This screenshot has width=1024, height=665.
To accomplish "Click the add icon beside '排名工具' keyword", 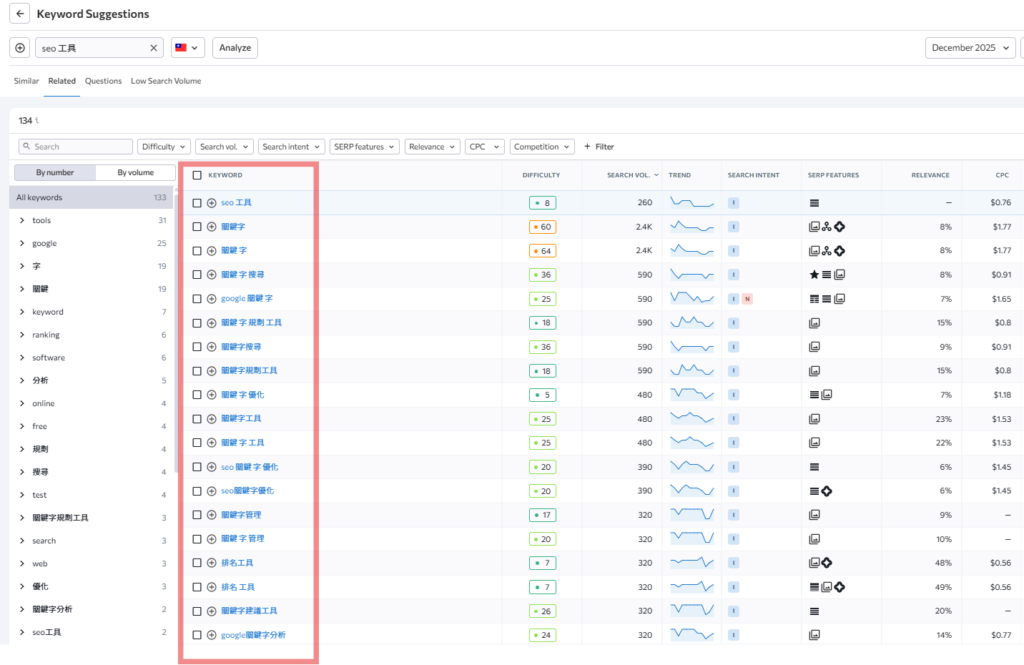I will click(212, 563).
